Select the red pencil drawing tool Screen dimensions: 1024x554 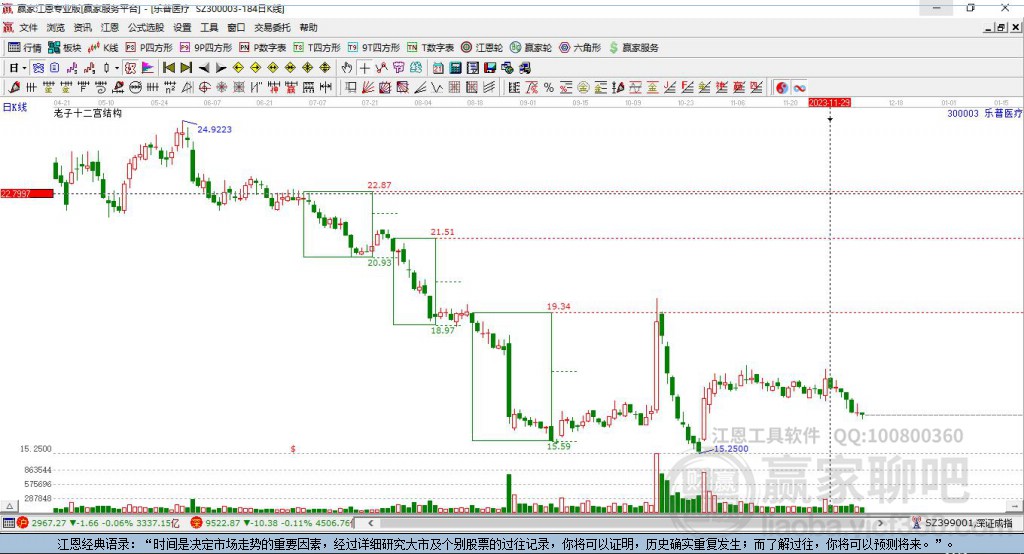click(x=14, y=88)
